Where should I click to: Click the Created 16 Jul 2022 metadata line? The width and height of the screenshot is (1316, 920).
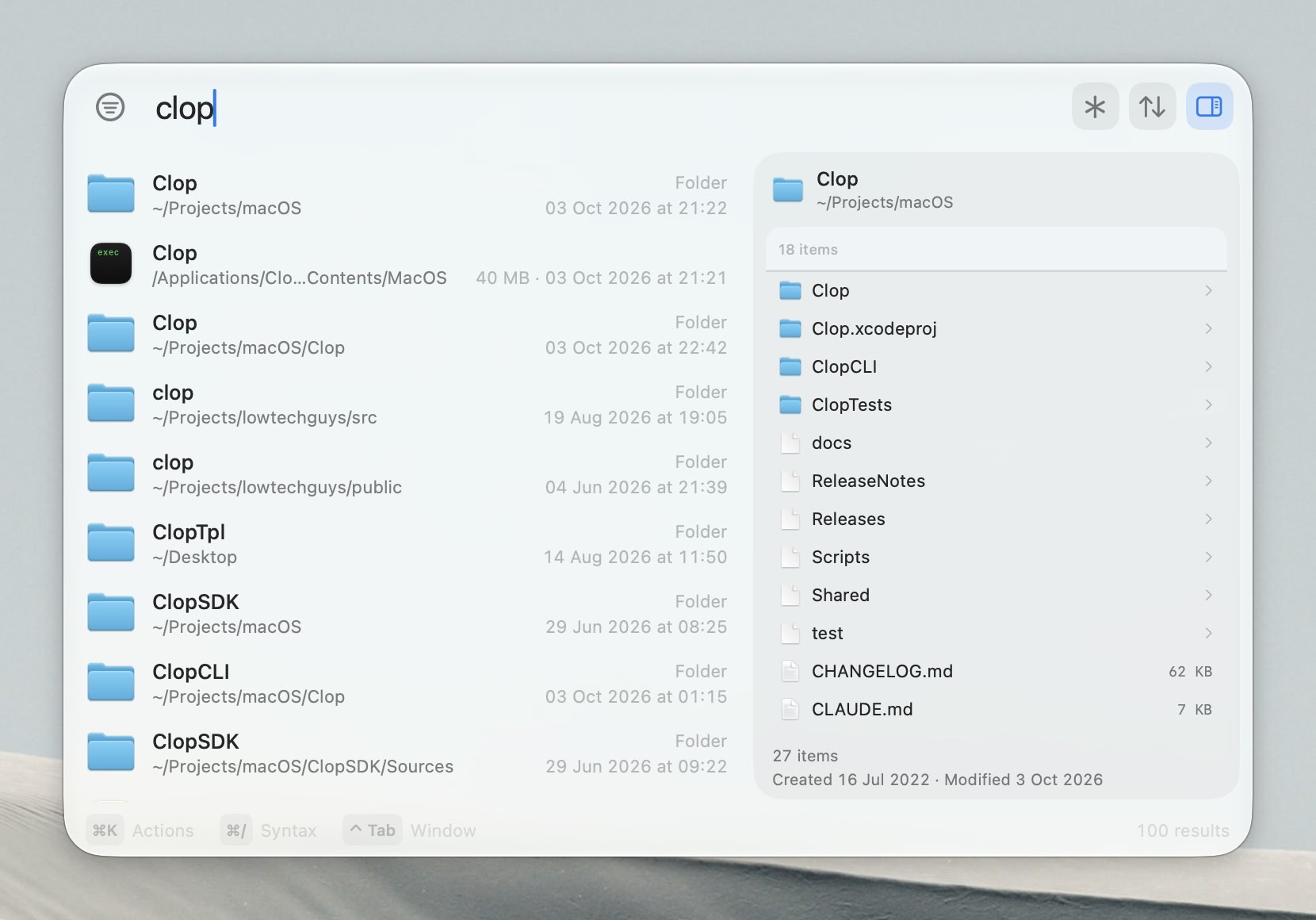(x=938, y=780)
